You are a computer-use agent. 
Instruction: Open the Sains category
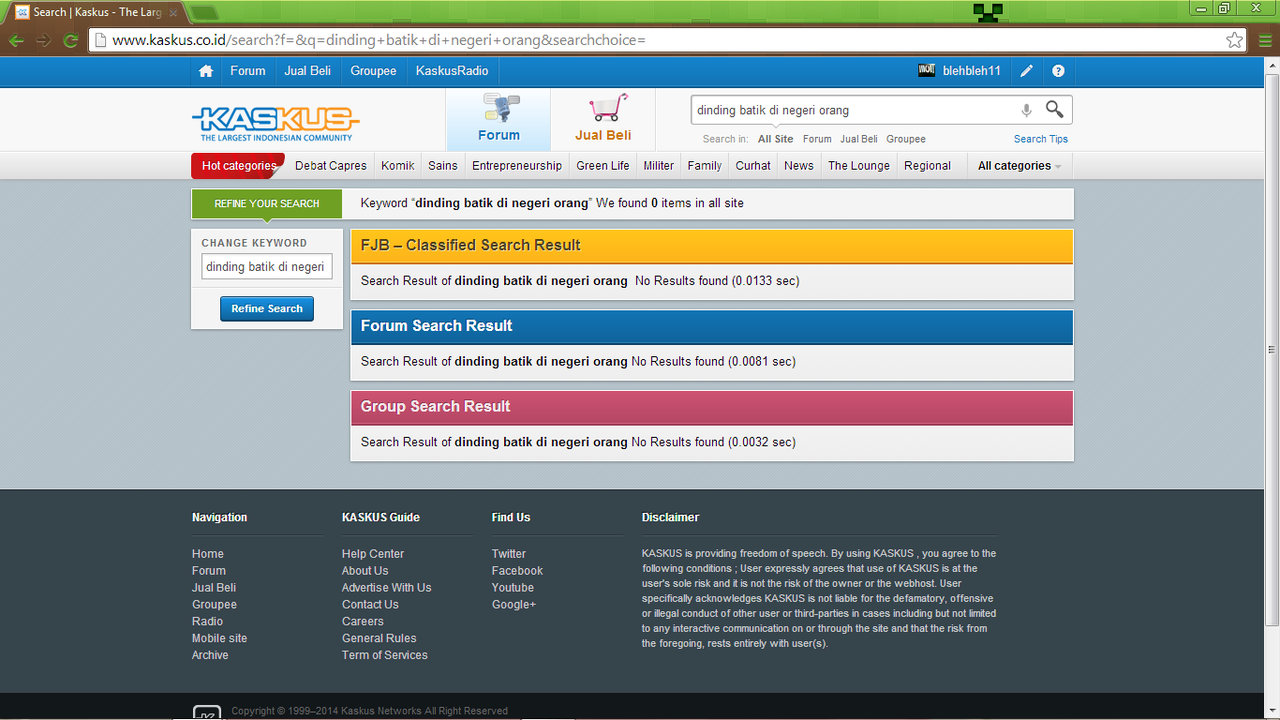443,166
